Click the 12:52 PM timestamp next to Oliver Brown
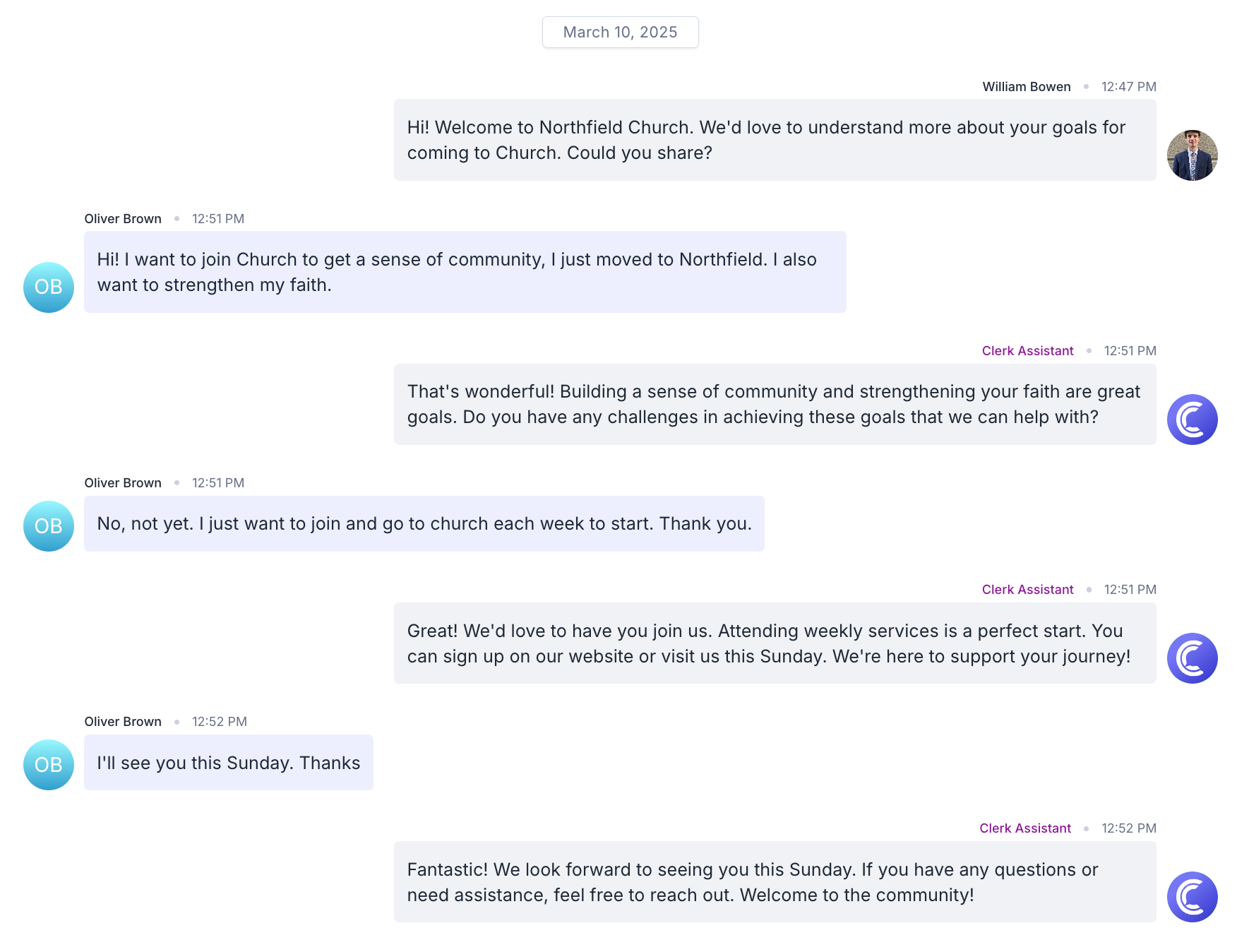Viewport: 1237px width, 952px height. (220, 722)
